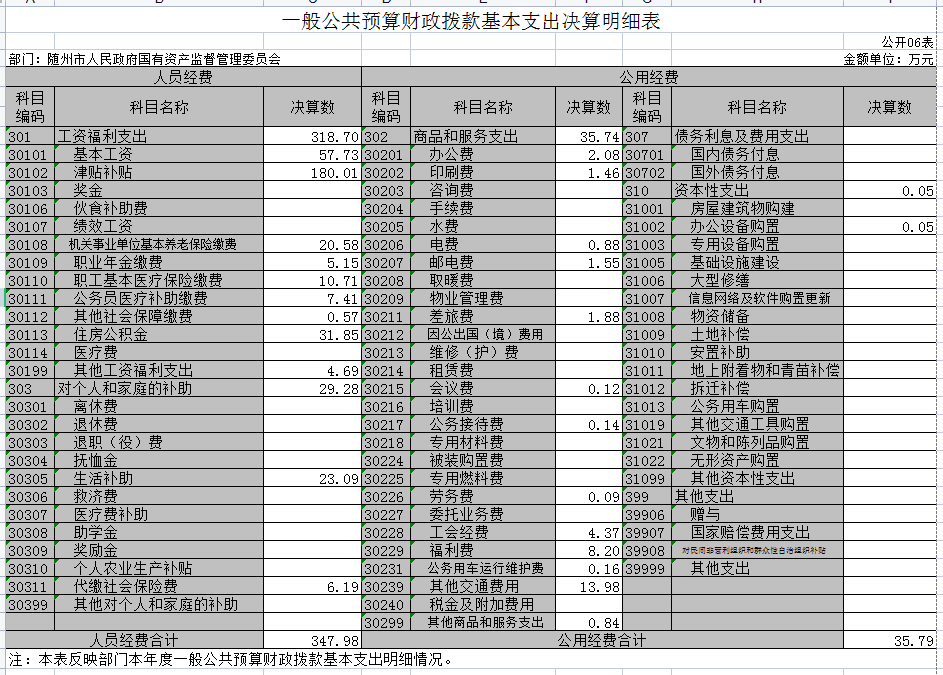943x675 pixels.
Task: Click the 公务用车运行维护费 cell
Action: (483, 569)
